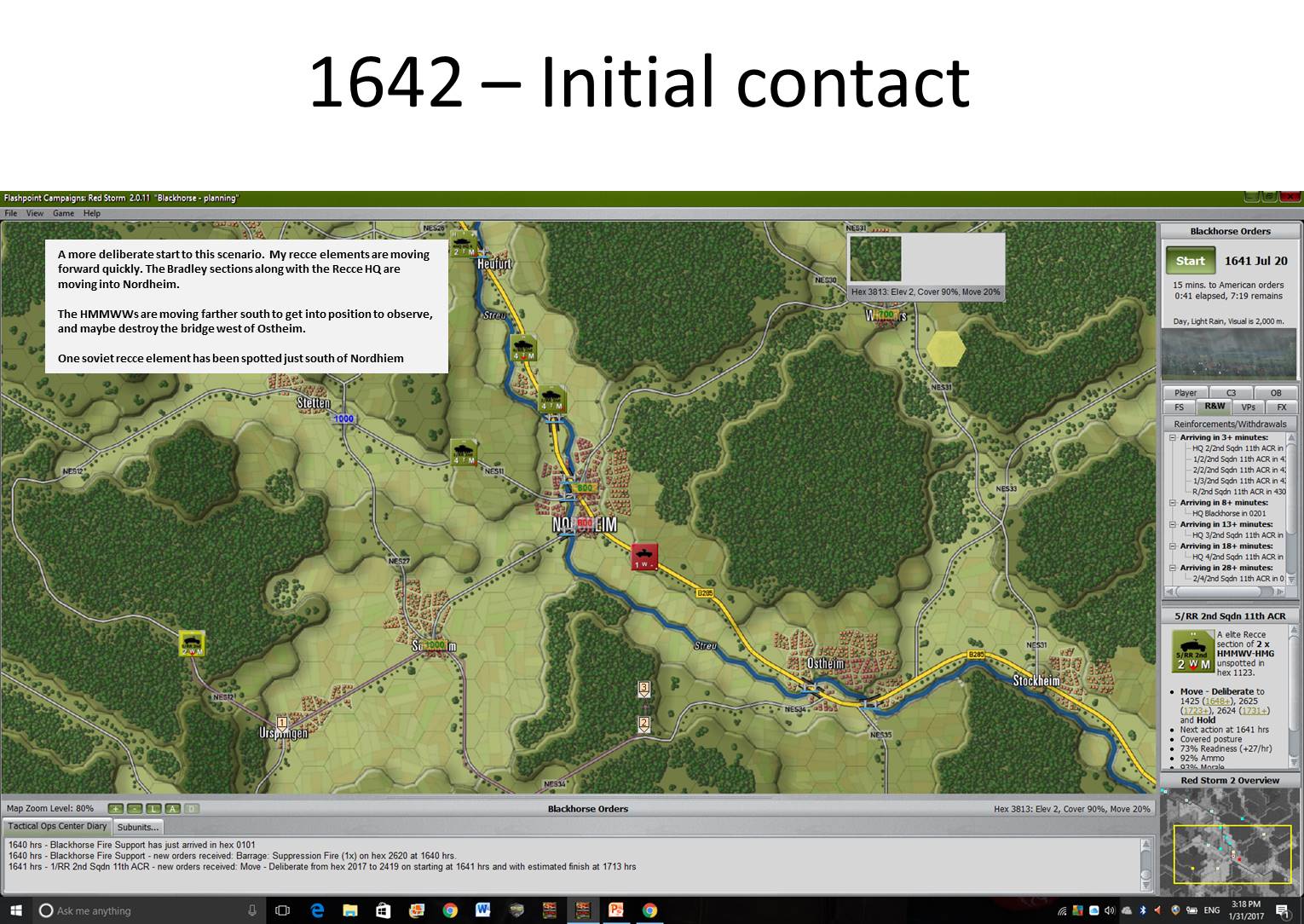Select HQ 2/2nd Sqdn 11th ACR reinforcement
1304x924 pixels.
tap(1238, 448)
